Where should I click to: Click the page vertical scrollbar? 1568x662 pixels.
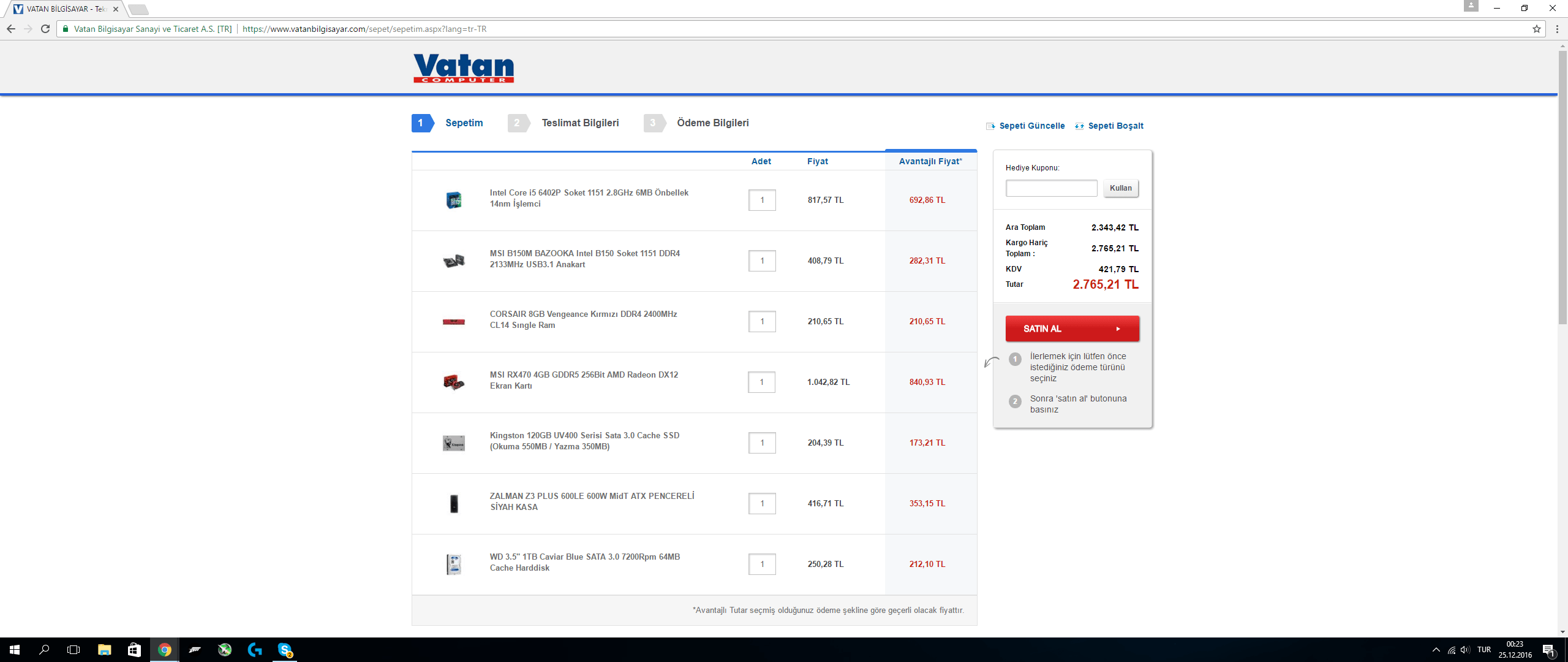point(1562,184)
